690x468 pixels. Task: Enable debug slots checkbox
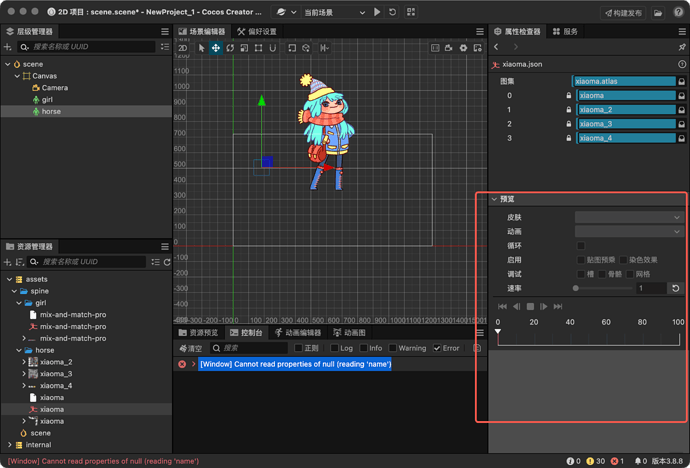(581, 274)
